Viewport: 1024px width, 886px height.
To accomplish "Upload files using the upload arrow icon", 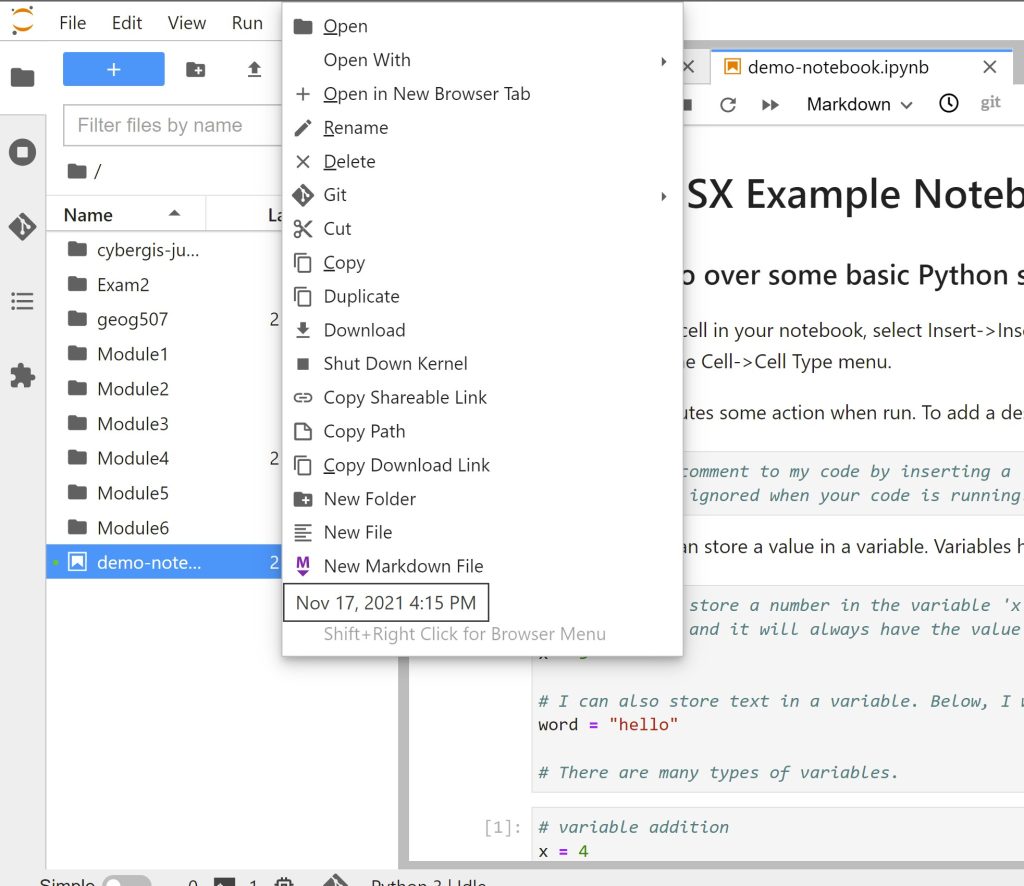I will 253,69.
